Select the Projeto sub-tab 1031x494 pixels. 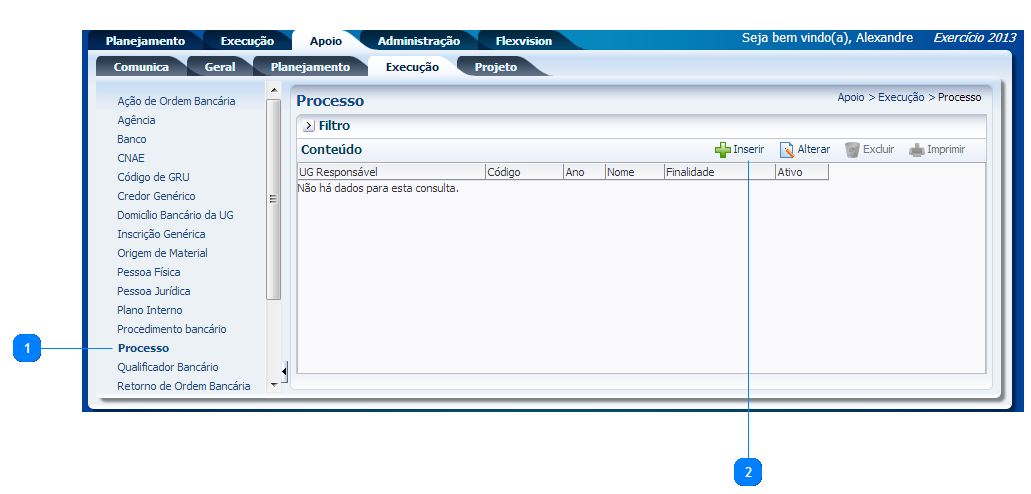(x=495, y=67)
